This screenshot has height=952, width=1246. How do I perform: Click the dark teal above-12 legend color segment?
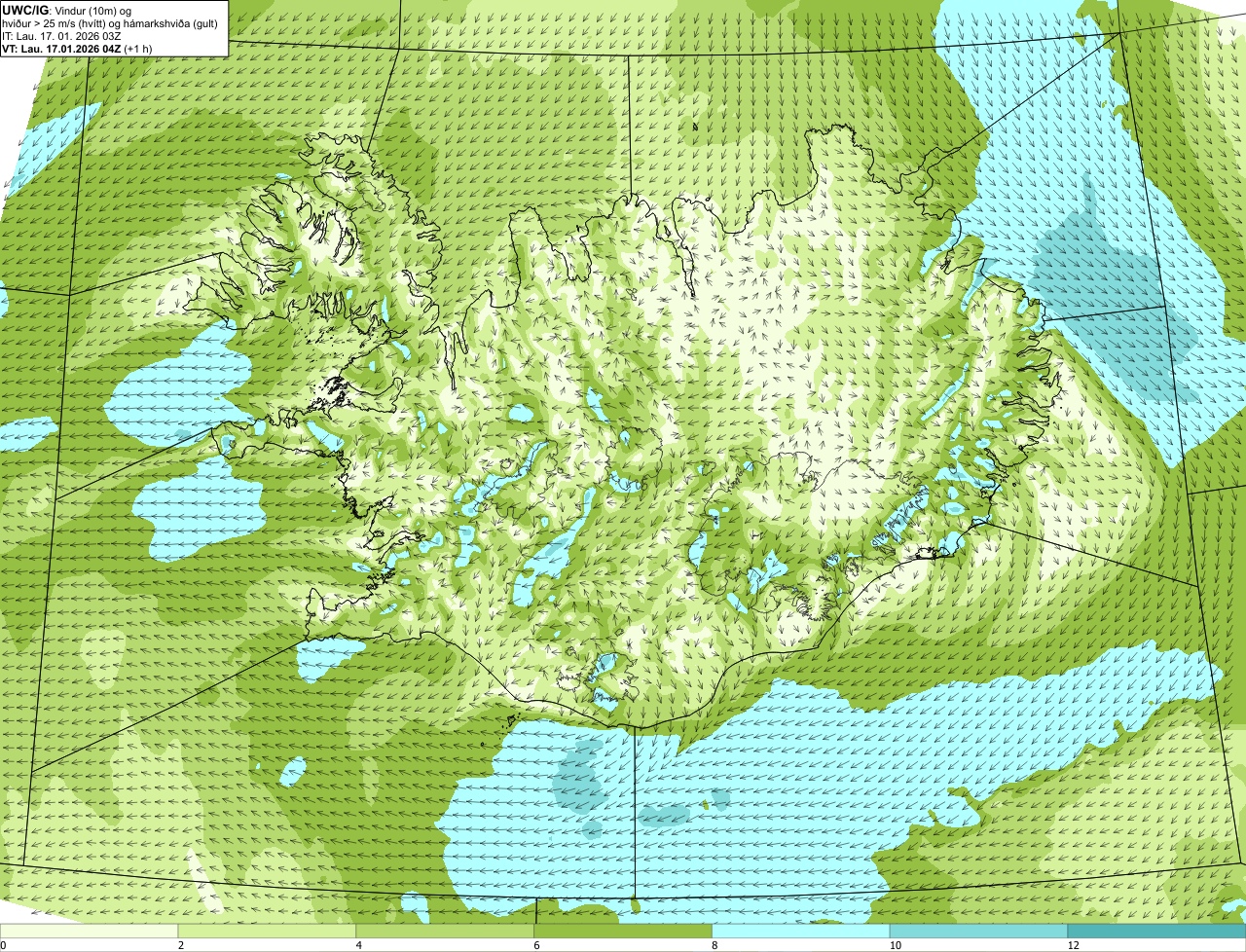[x=1157, y=932]
